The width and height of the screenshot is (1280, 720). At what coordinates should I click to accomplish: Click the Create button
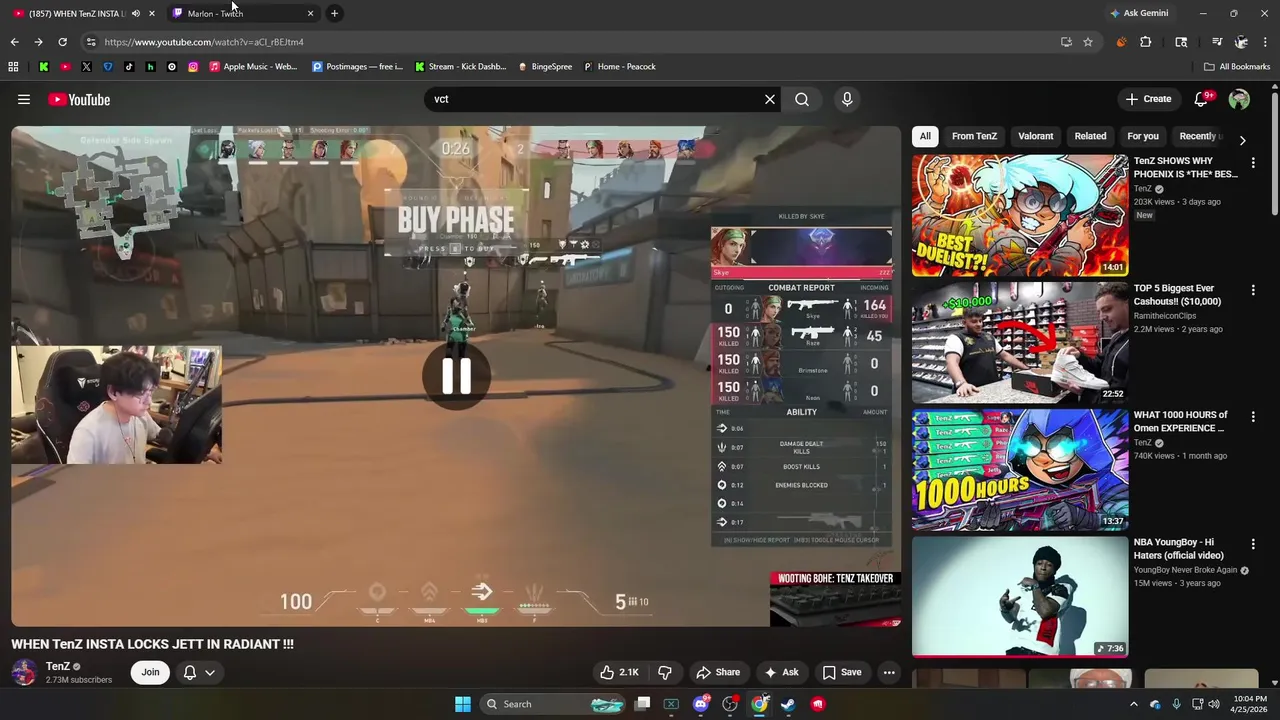(x=1148, y=99)
